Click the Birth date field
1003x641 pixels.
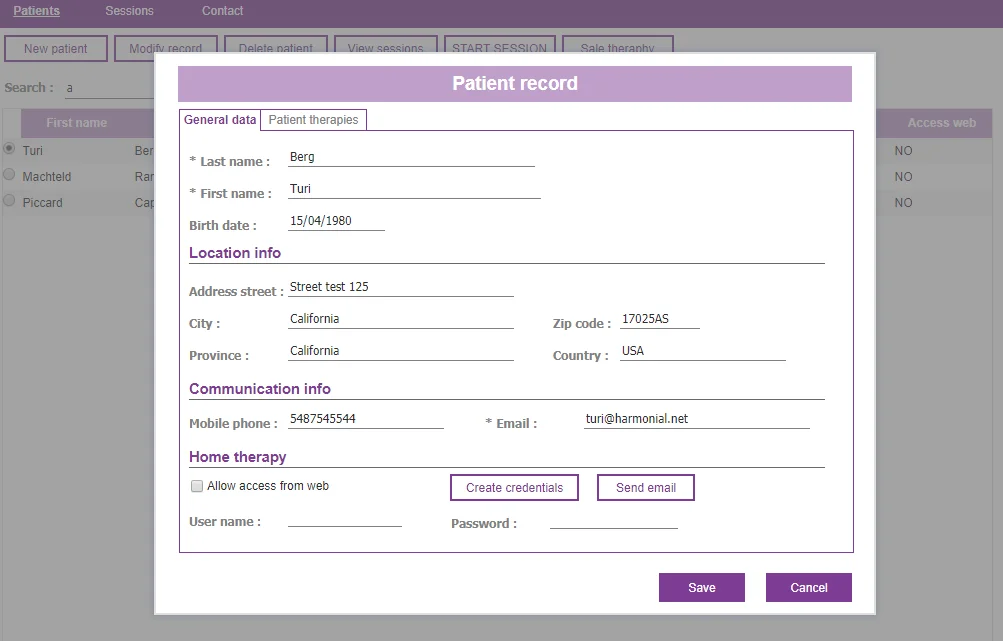tap(336, 222)
